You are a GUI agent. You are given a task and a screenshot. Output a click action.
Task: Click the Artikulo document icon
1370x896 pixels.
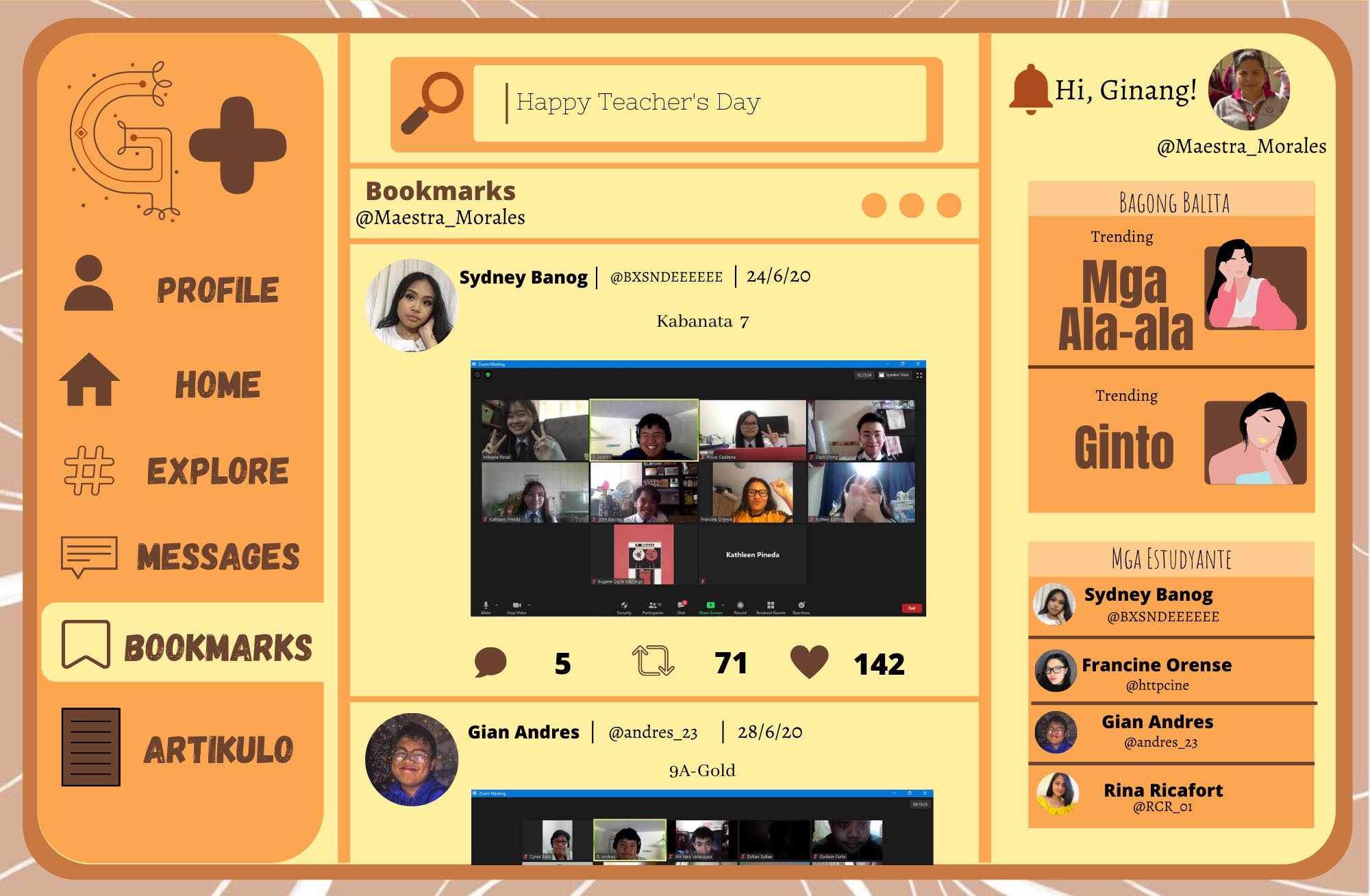[90, 747]
